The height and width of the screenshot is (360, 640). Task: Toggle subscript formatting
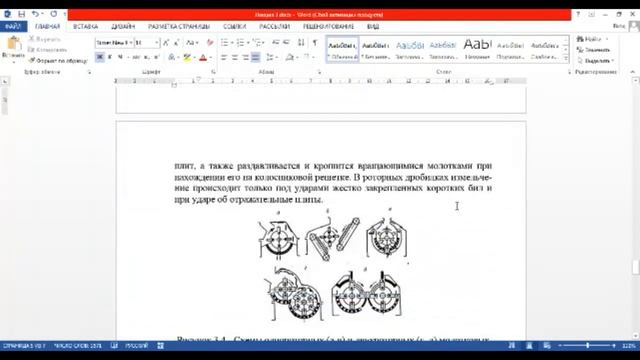tap(147, 57)
